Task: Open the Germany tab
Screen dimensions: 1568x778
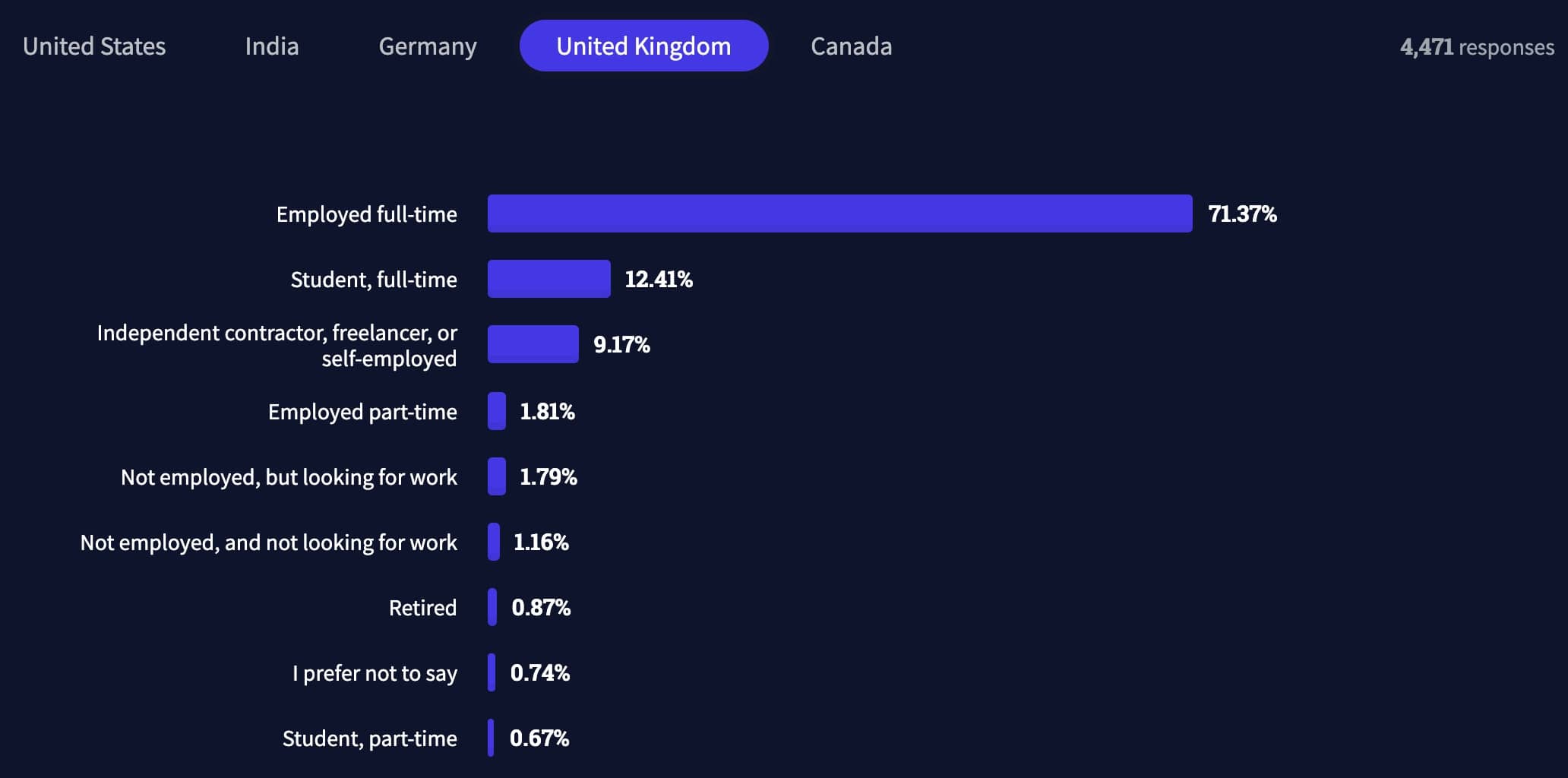Action: coord(428,46)
